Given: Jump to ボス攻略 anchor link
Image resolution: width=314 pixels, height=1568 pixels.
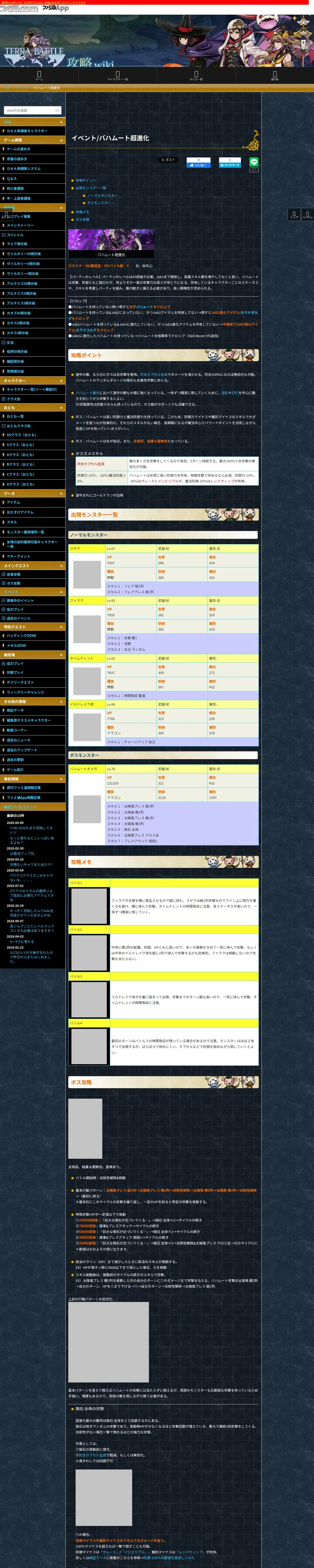Looking at the screenshot, I should tap(82, 219).
